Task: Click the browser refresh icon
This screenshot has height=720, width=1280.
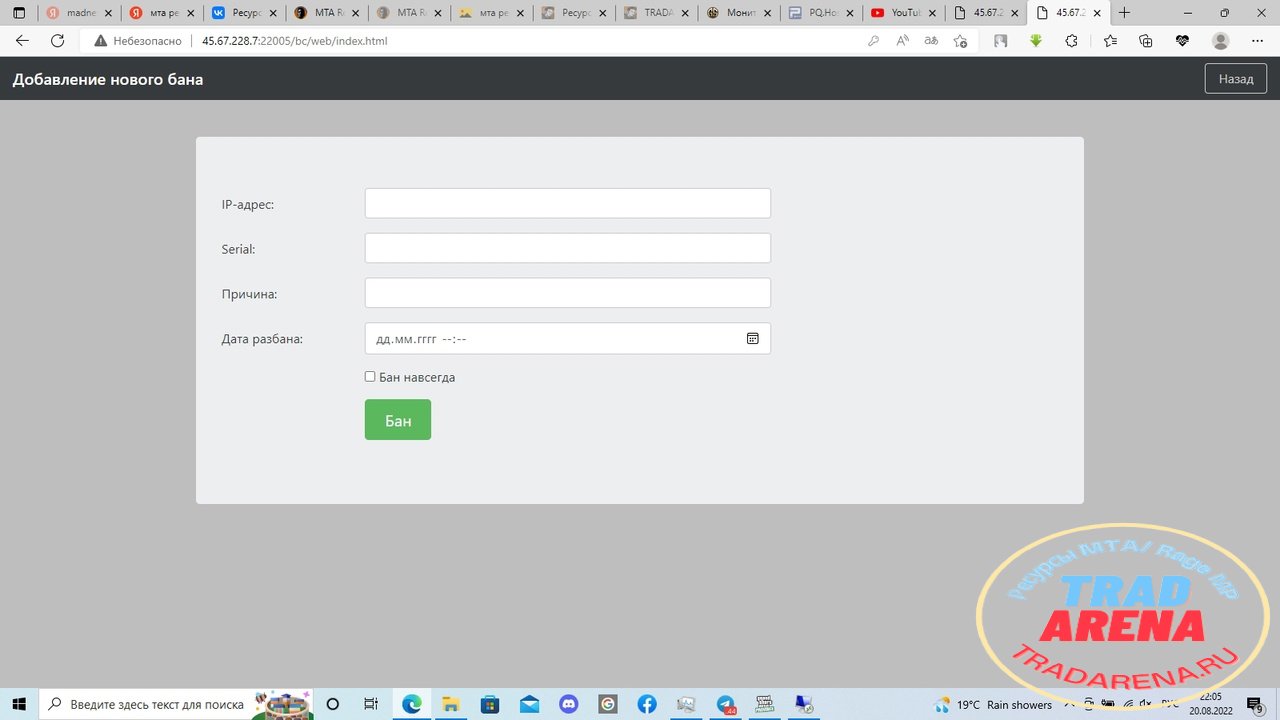Action: [x=57, y=41]
